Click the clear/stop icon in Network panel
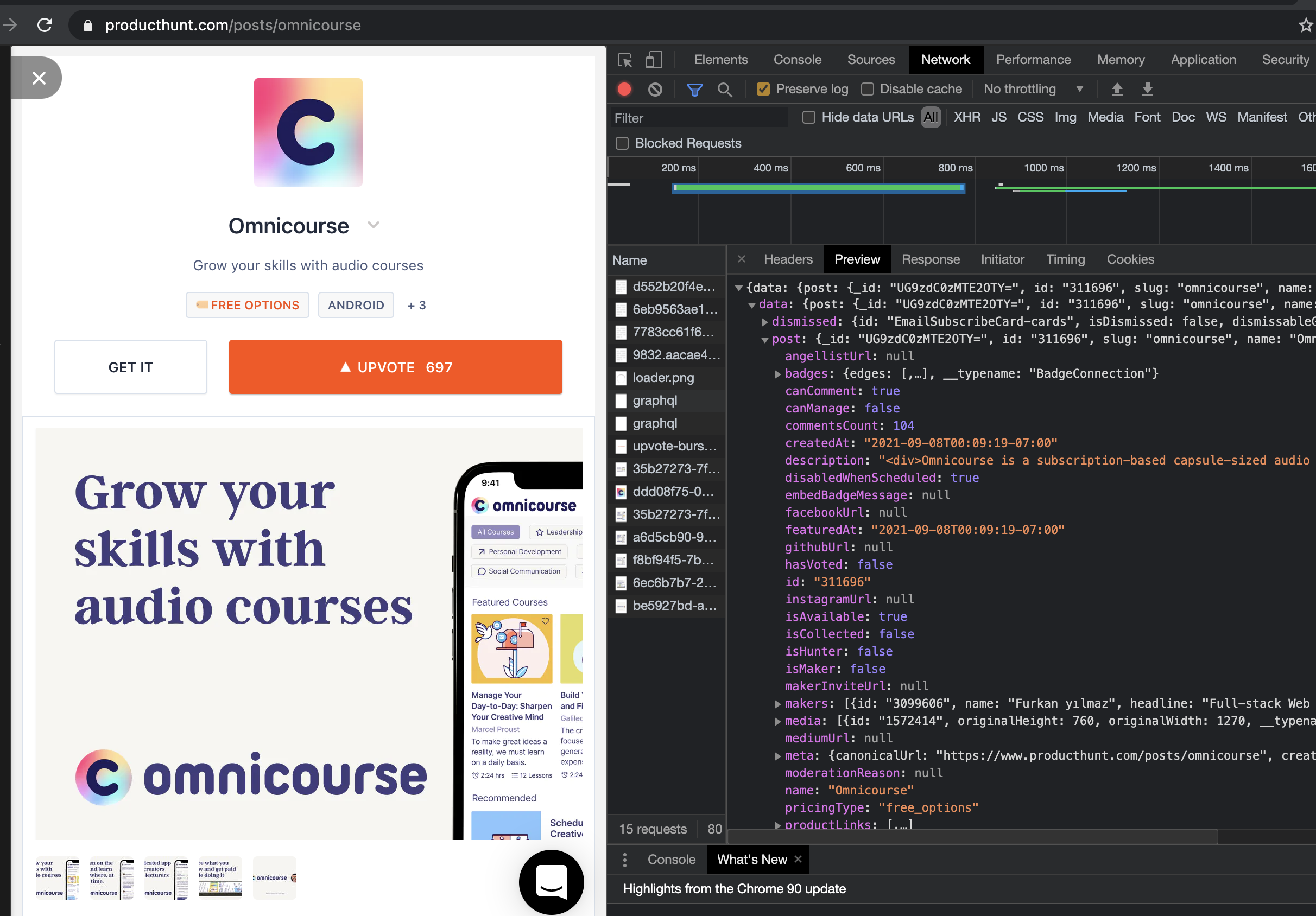Screen dimensions: 1316x916 pyautogui.click(x=654, y=89)
